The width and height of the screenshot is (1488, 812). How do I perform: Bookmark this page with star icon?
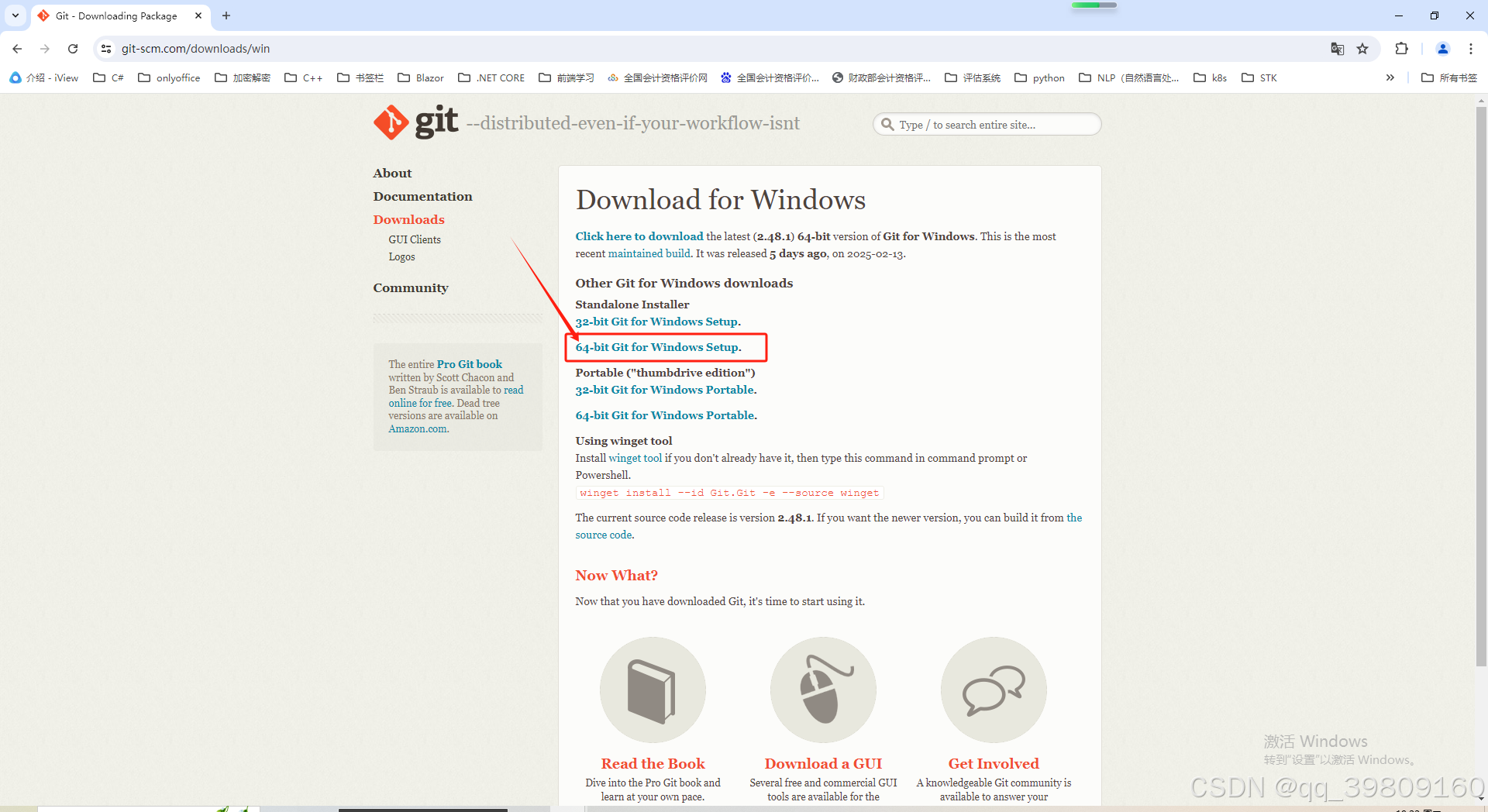tap(1362, 49)
